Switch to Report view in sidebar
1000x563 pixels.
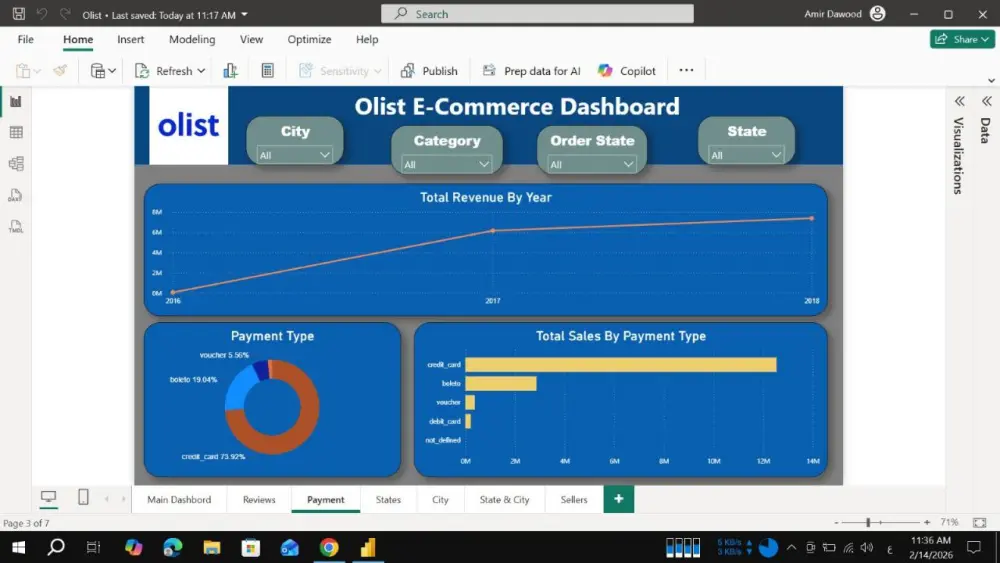click(16, 101)
